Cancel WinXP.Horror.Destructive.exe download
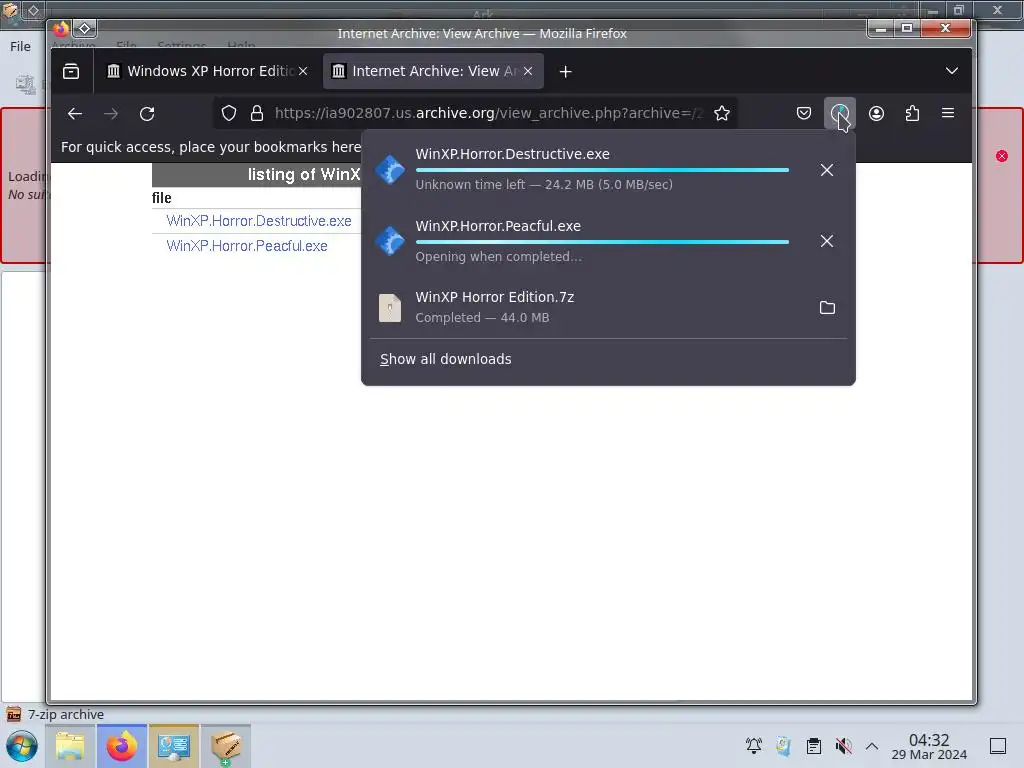This screenshot has width=1024, height=768. click(827, 170)
